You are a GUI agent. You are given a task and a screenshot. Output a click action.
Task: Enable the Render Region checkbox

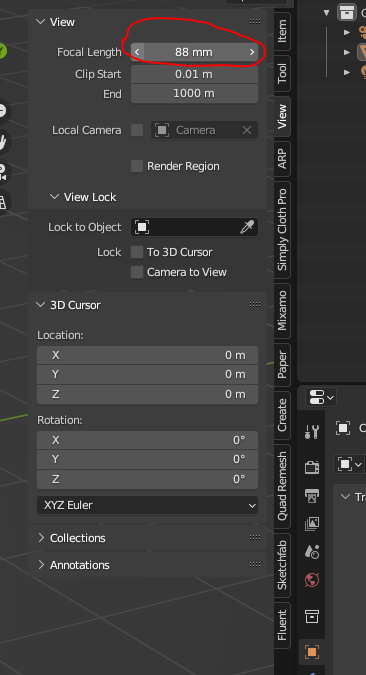137,166
